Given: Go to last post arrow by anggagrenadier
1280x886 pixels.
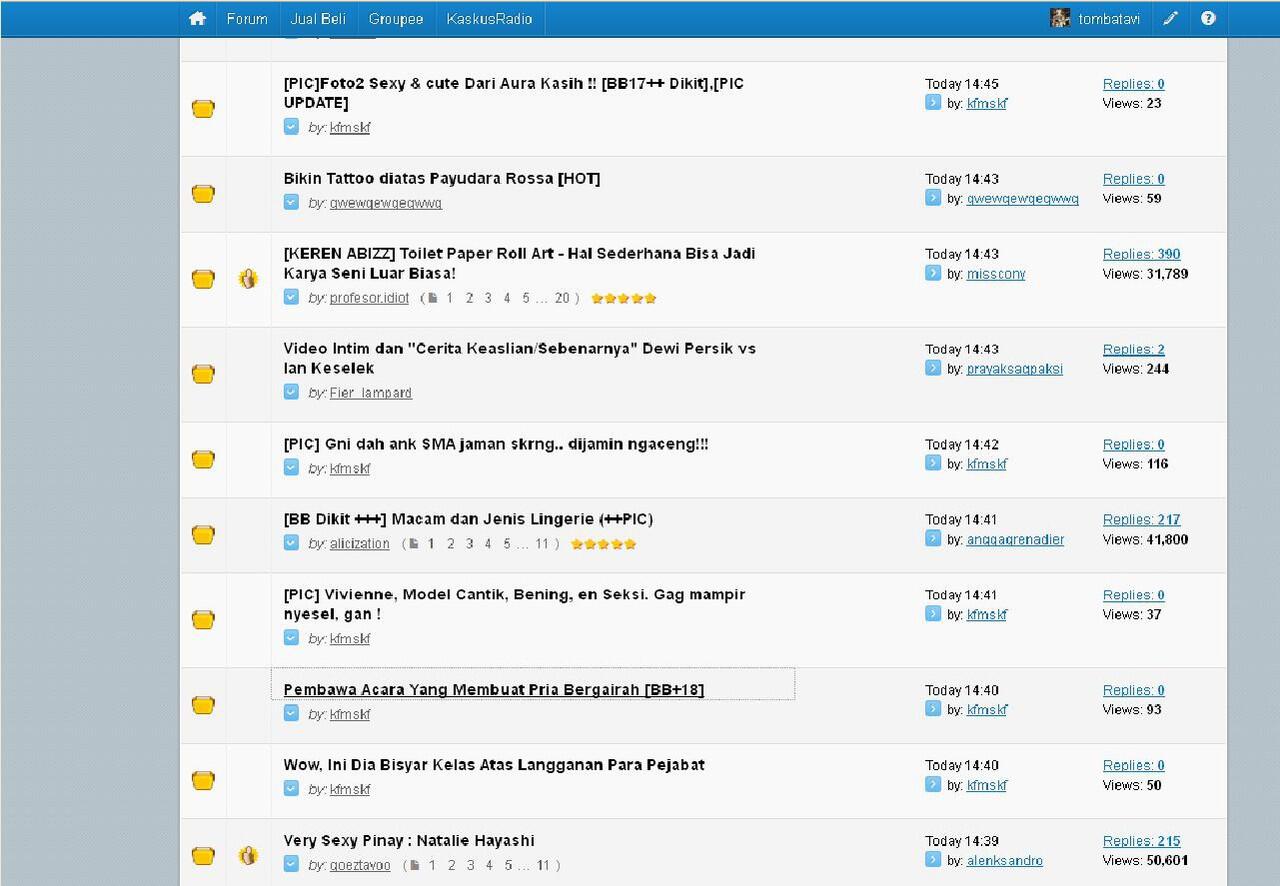Looking at the screenshot, I should [x=932, y=538].
